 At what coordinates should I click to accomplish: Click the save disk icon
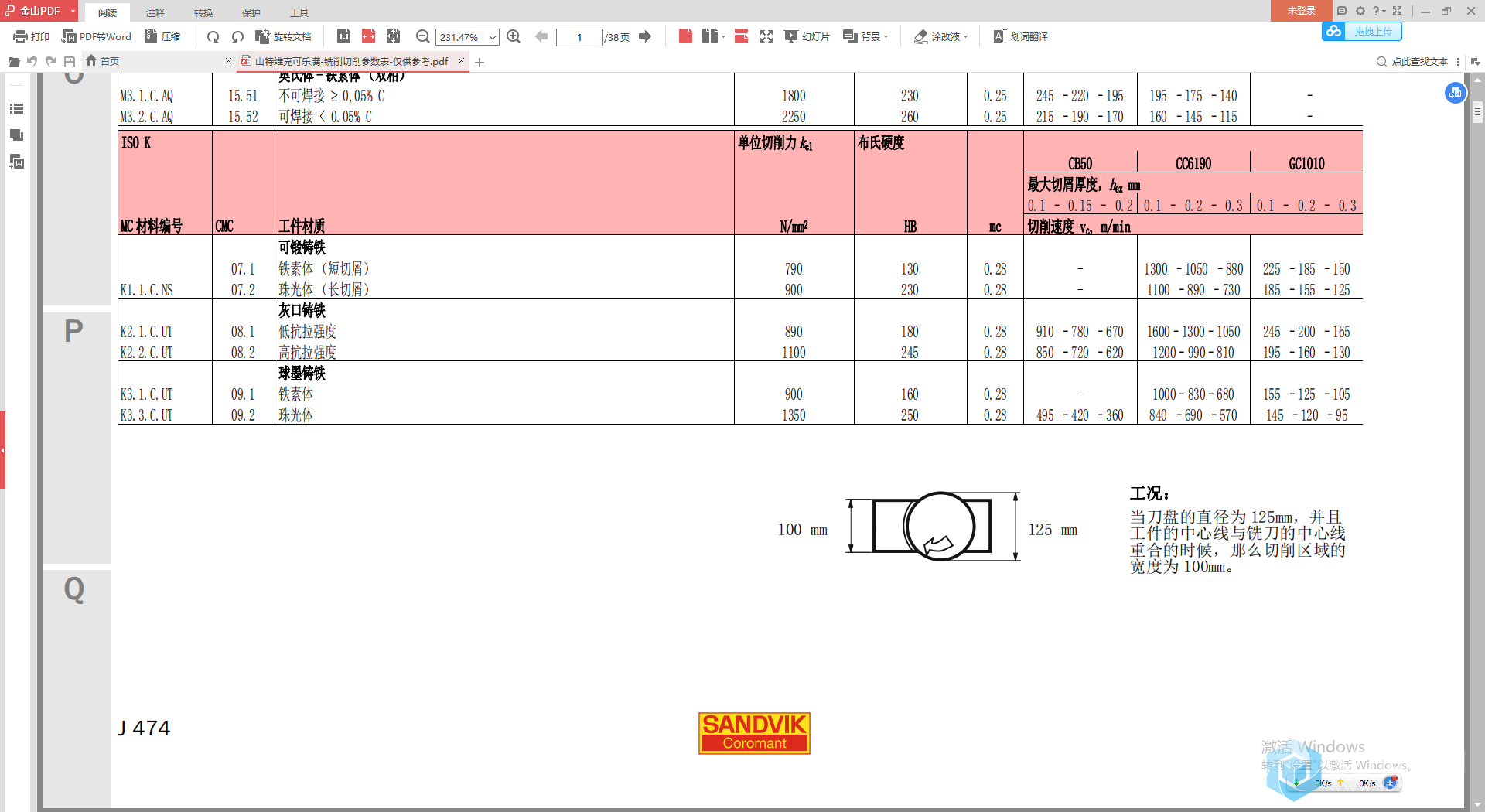[70, 62]
